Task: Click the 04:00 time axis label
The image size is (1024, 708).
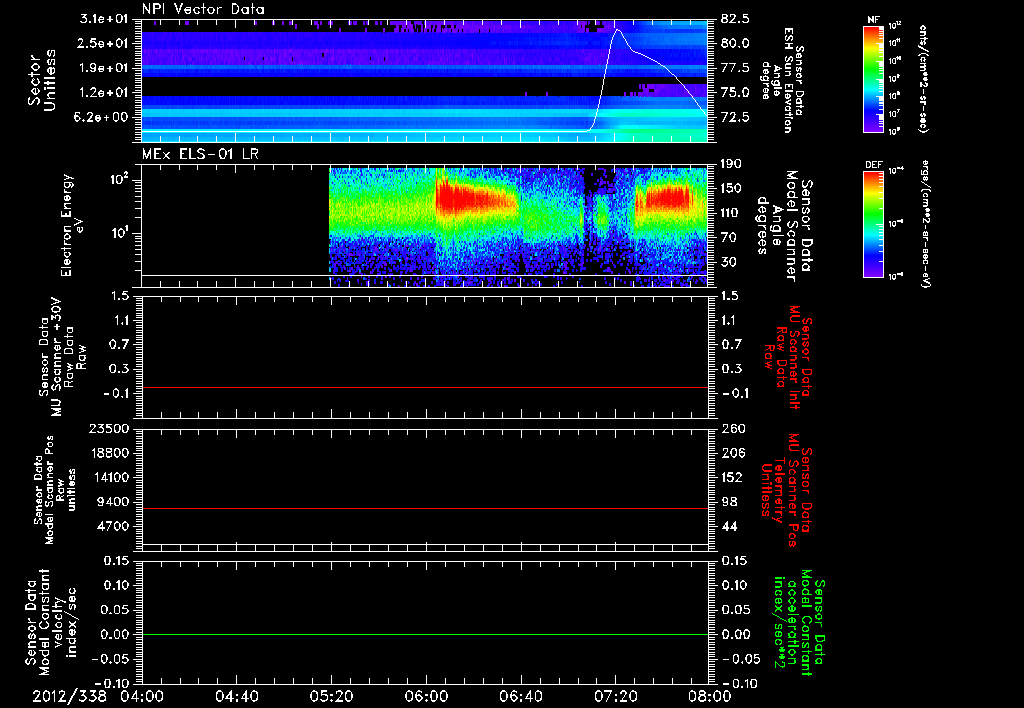Action: (x=142, y=697)
